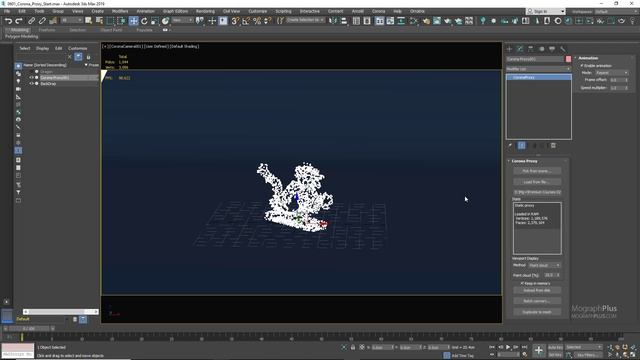Toggle the 3D Snaps icon

click(x=235, y=21)
